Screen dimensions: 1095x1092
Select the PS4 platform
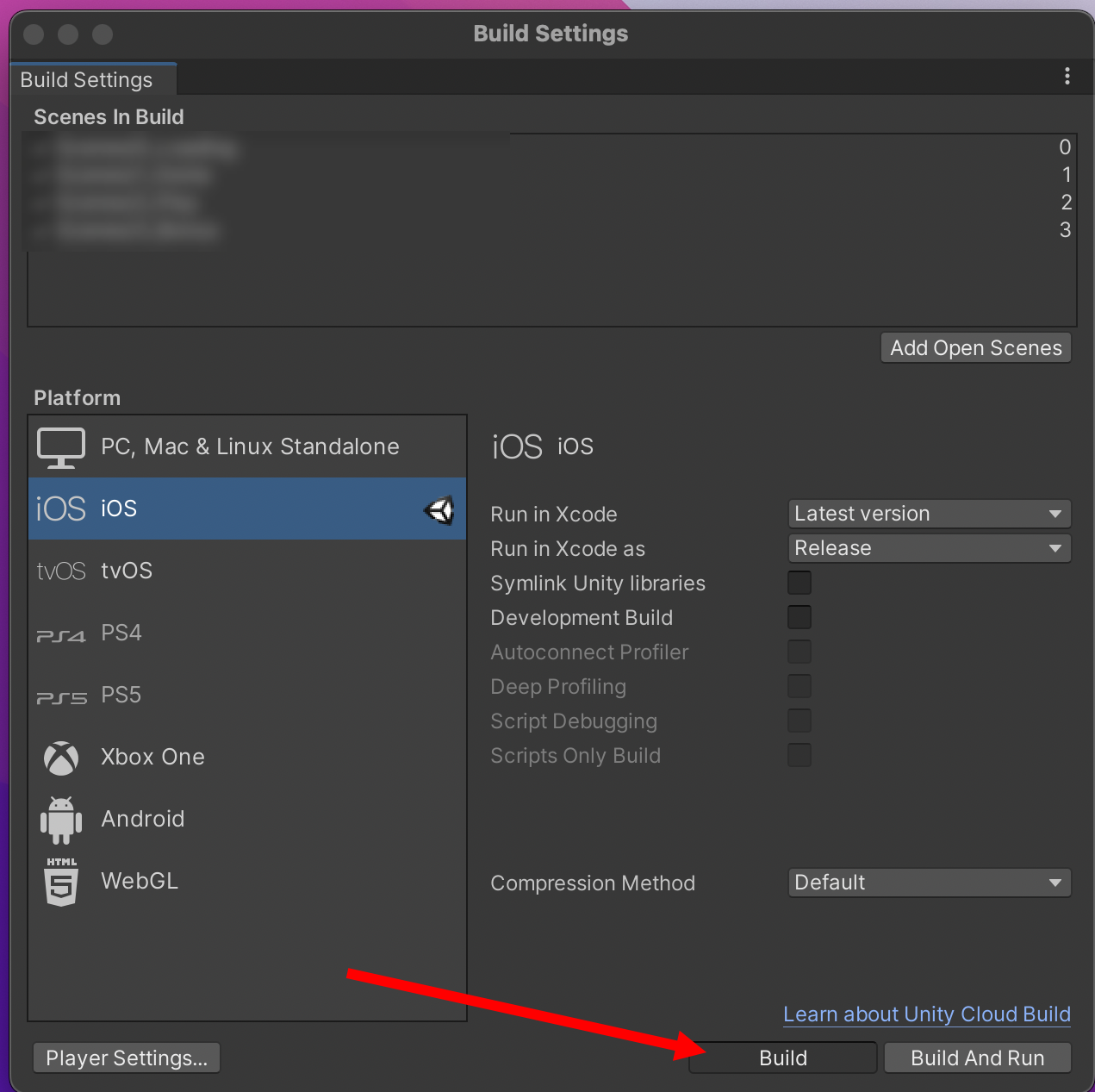247,633
